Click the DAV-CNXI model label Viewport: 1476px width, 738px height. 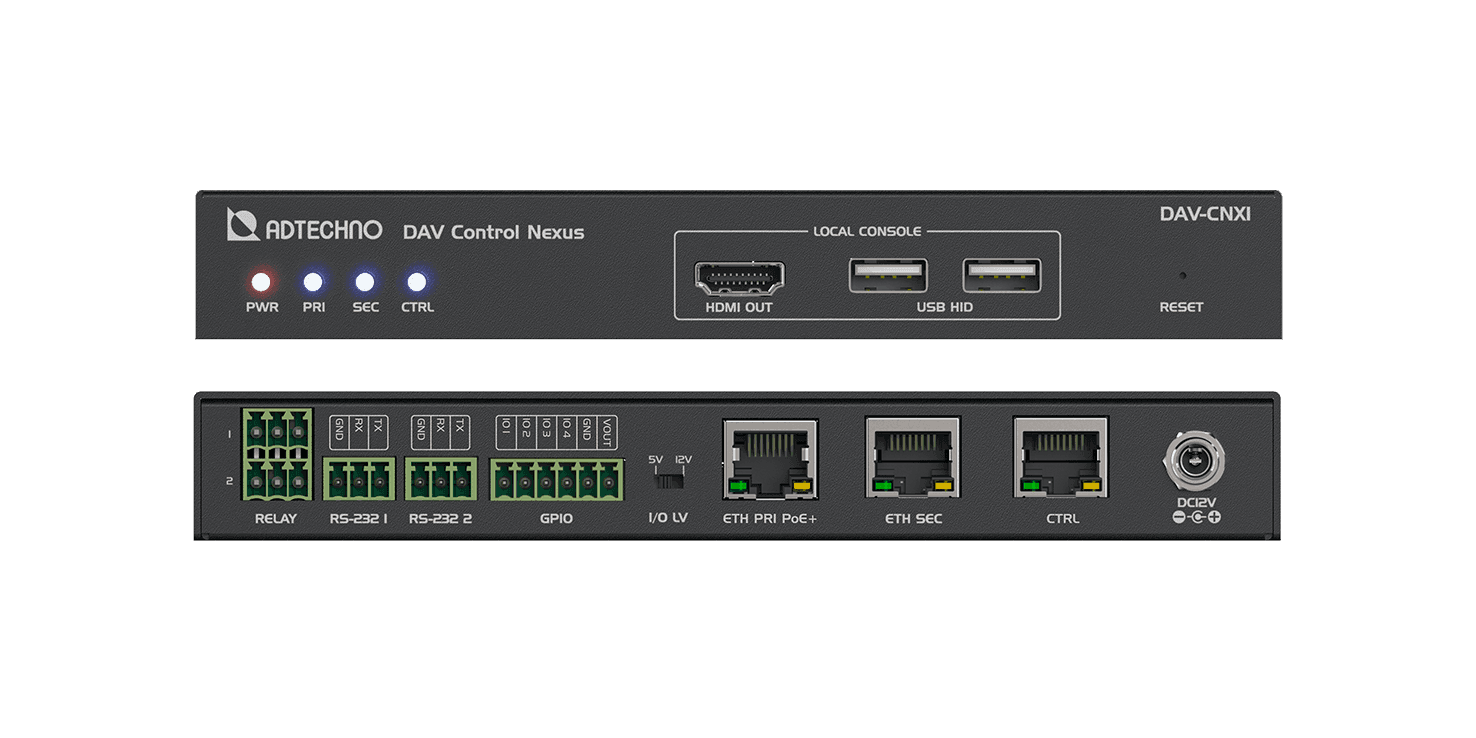[1204, 214]
